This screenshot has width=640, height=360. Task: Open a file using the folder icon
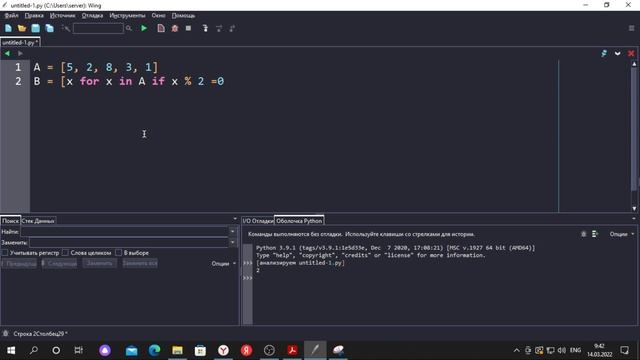22,28
